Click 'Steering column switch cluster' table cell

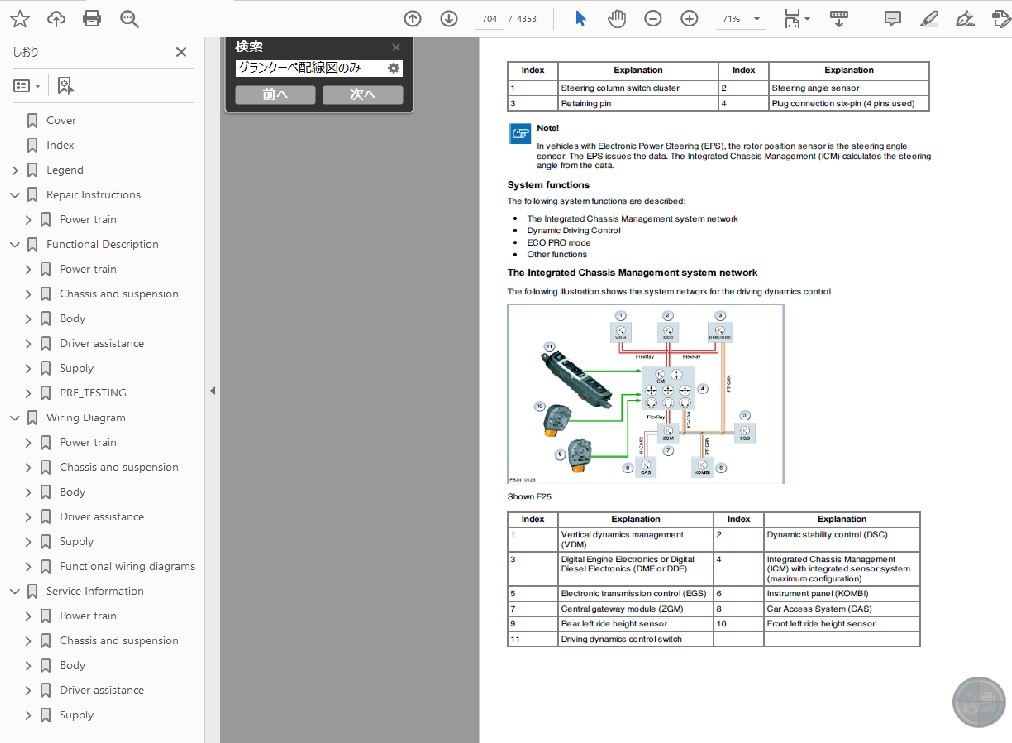pyautogui.click(x=638, y=88)
